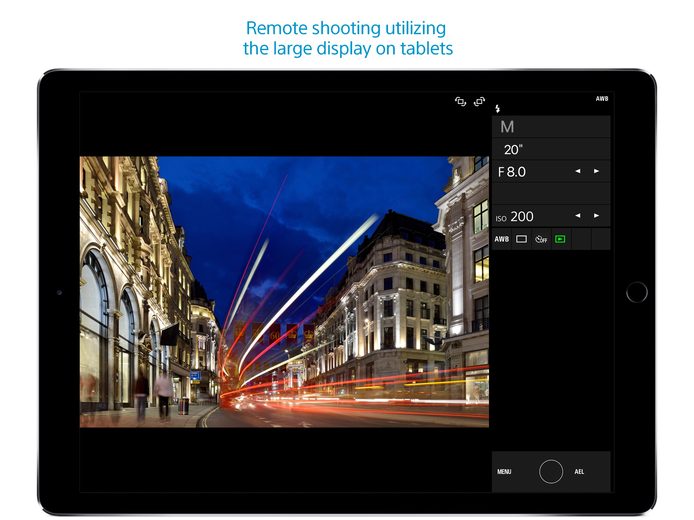Tap the flash indicator icon
The image size is (694, 520).
497,108
